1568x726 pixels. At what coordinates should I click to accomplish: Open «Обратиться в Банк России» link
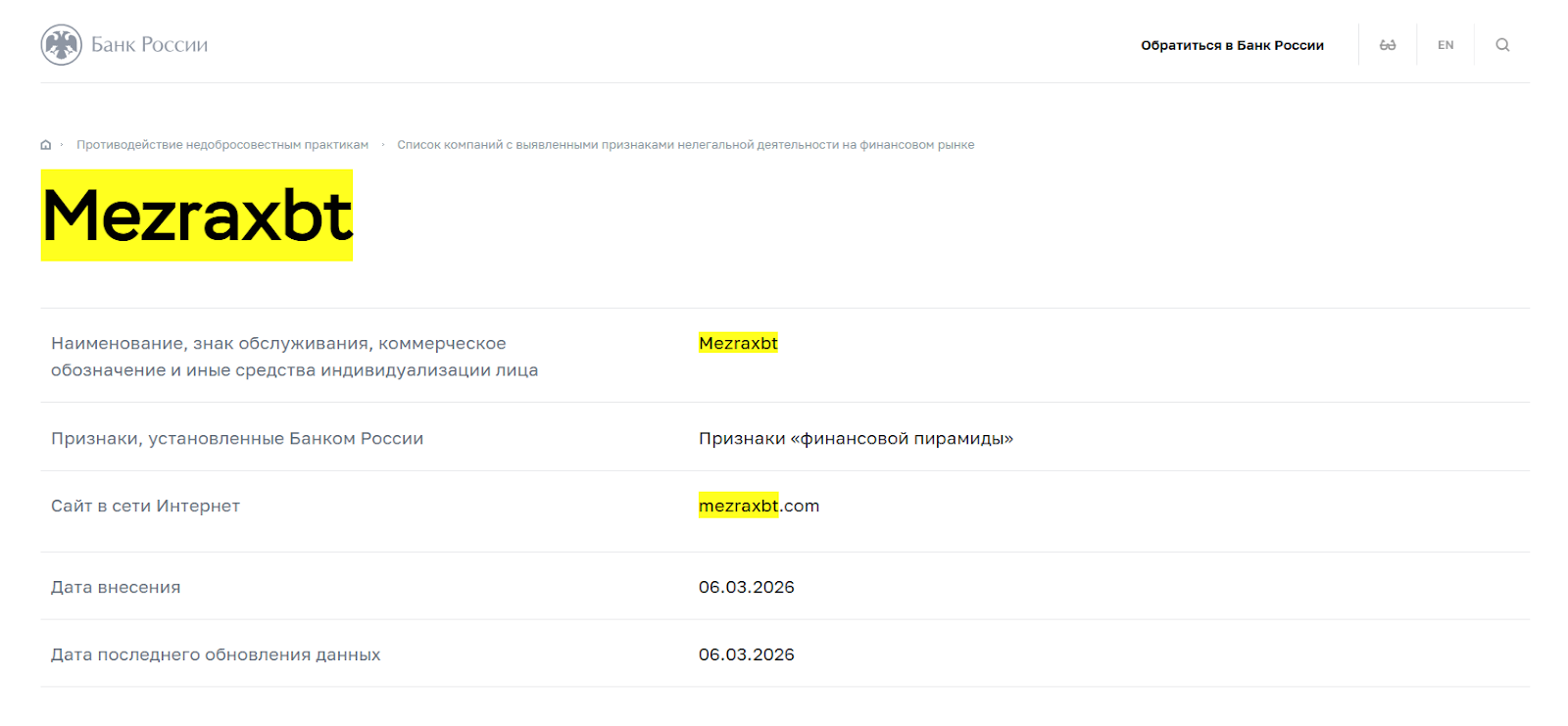click(1232, 45)
